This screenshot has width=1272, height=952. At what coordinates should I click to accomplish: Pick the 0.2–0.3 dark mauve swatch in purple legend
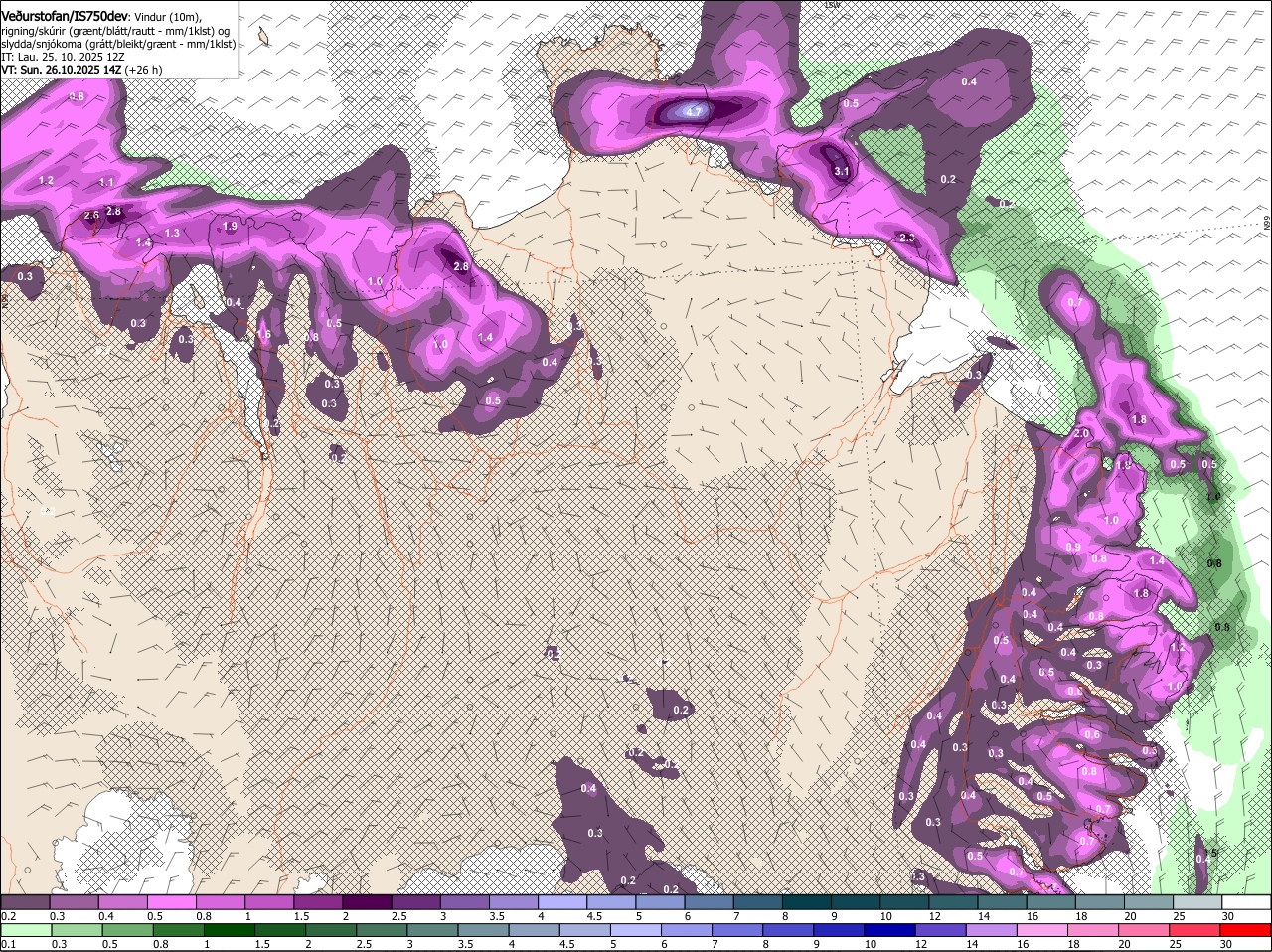click(25, 901)
